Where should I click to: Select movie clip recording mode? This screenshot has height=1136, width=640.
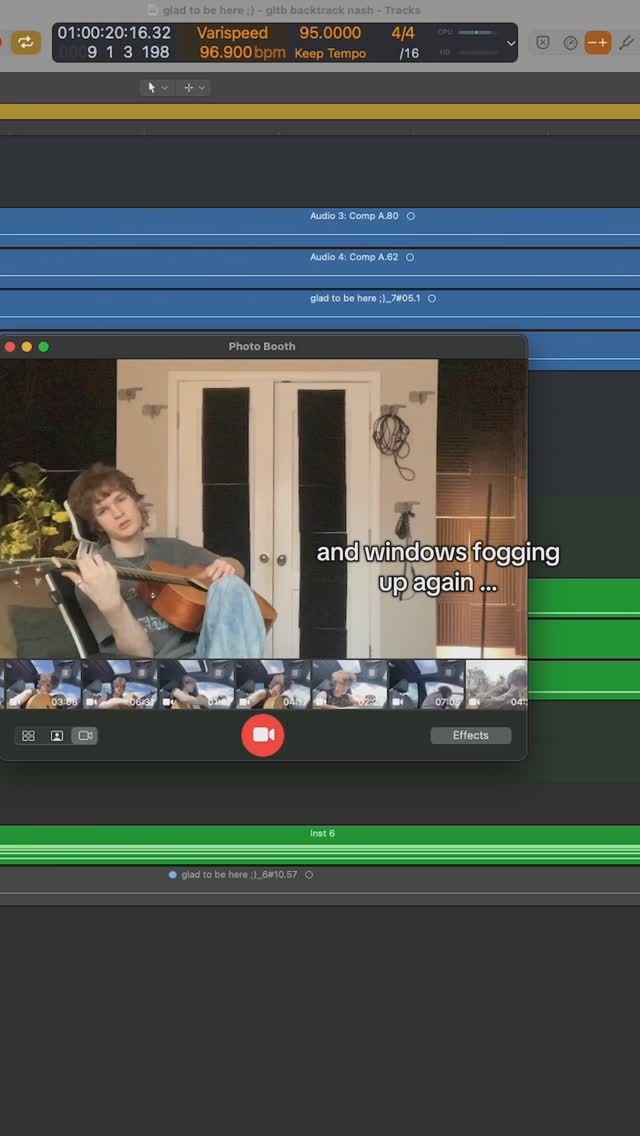point(85,736)
